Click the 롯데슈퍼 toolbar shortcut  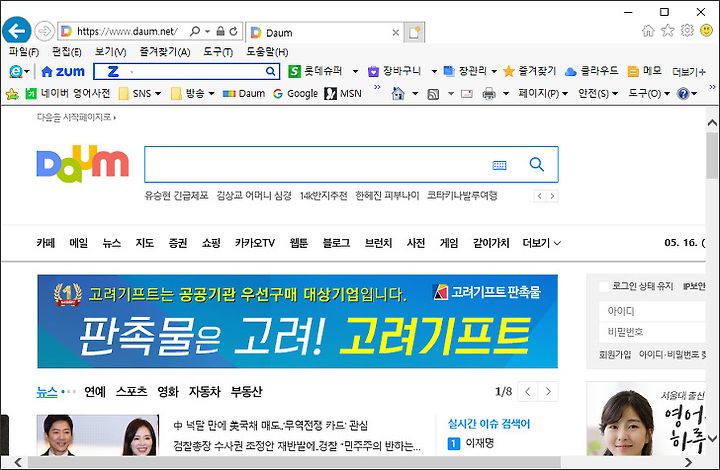point(315,71)
